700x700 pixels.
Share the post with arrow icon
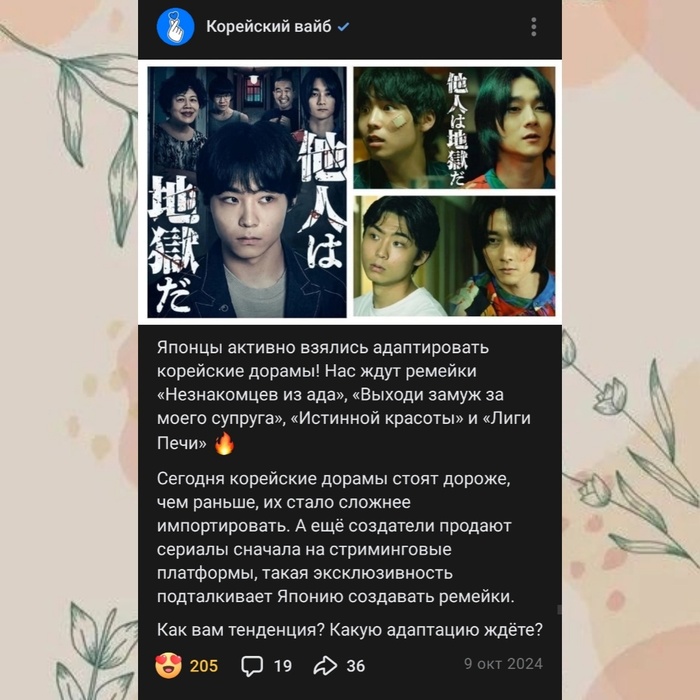coord(325,666)
